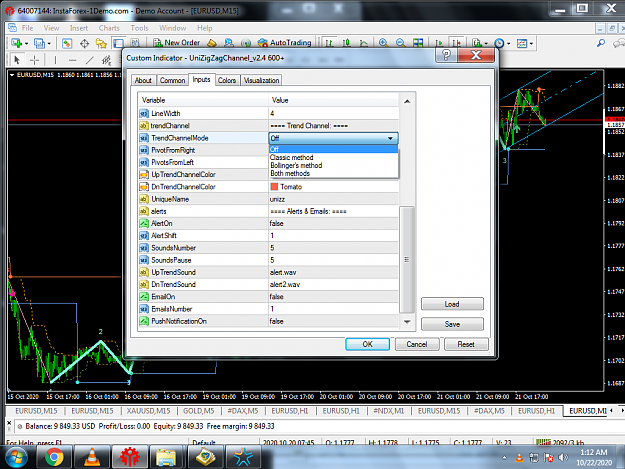
Task: Select the #NDX,M1 chart tab
Action: click(389, 411)
